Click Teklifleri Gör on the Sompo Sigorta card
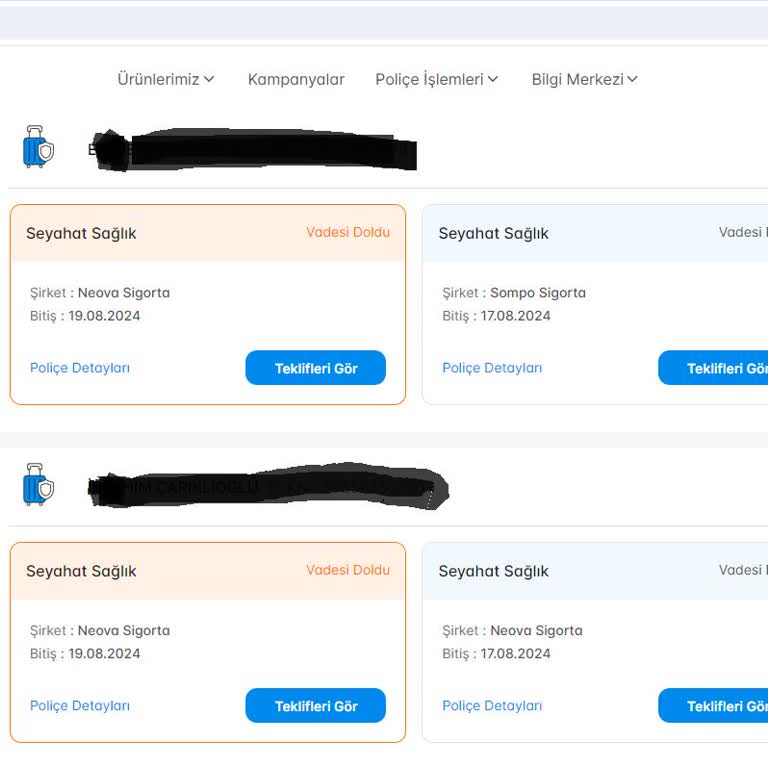Screen dimensions: 768x768 (x=713, y=368)
